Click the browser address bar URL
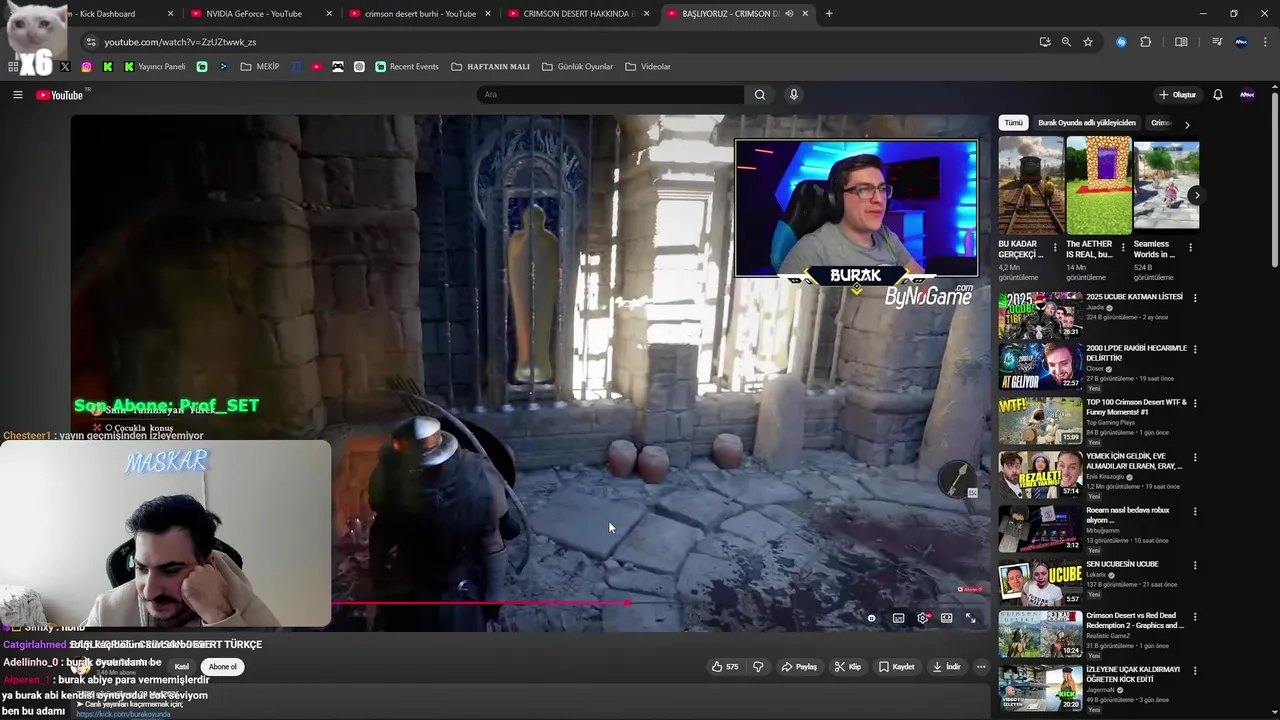1280x720 pixels. 181,42
